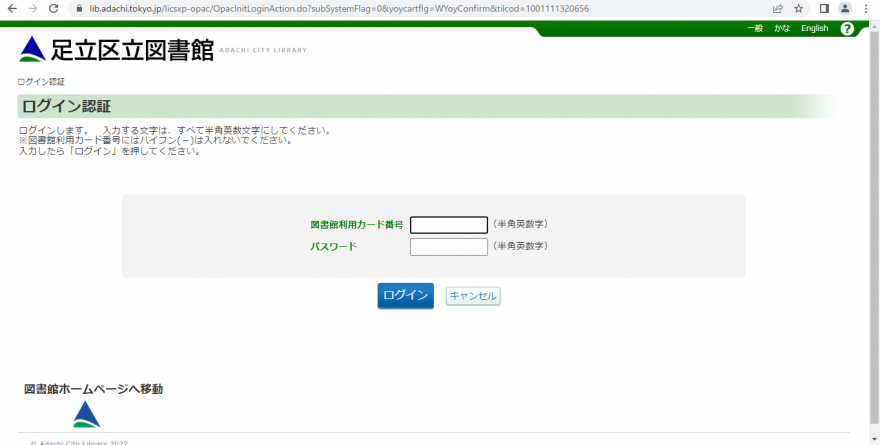Focus the library card number field
The width and height of the screenshot is (880, 445).
coord(448,225)
